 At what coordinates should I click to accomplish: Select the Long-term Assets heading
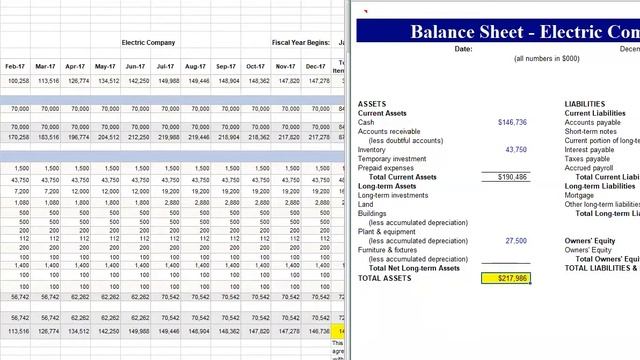(x=387, y=186)
